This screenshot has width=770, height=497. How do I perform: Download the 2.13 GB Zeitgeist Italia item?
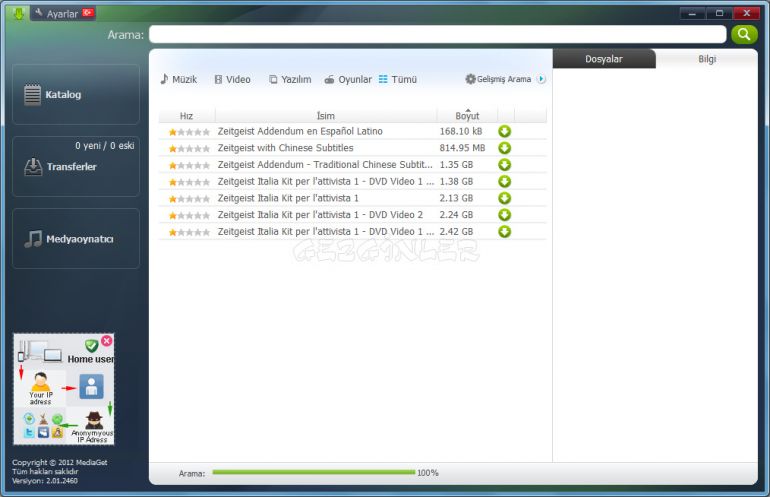point(504,198)
